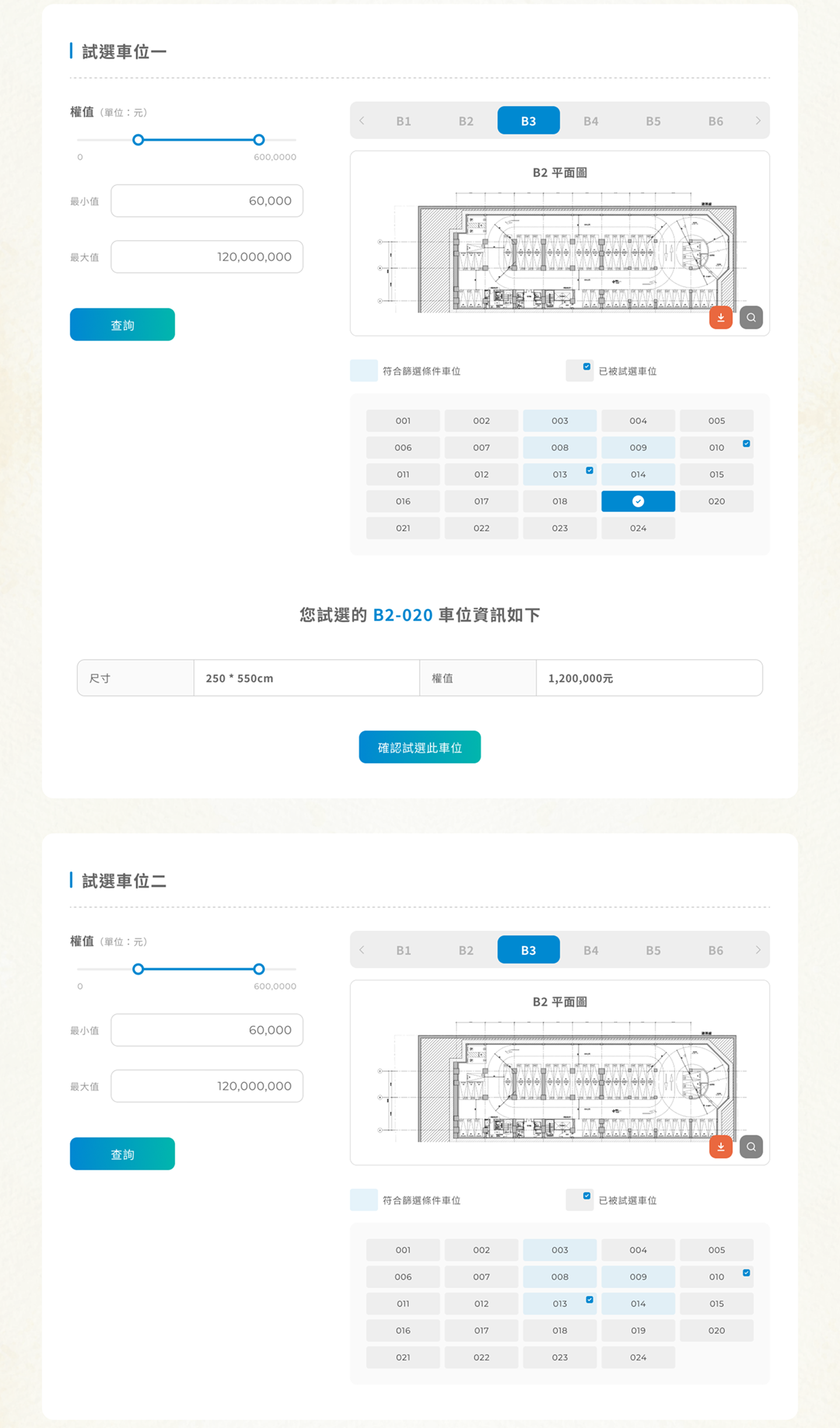Go to previous floors in section 試選車位二

362,950
